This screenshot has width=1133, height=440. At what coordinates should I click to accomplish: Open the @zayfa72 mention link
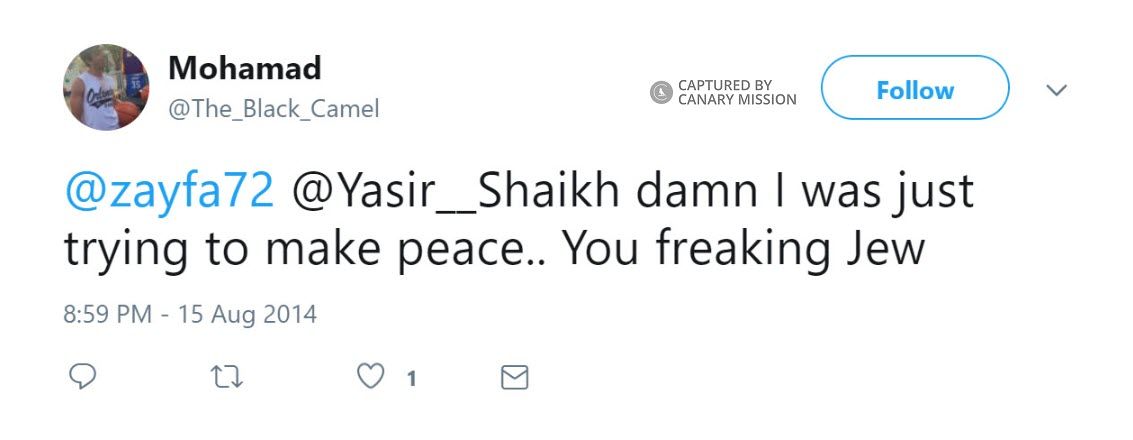169,190
